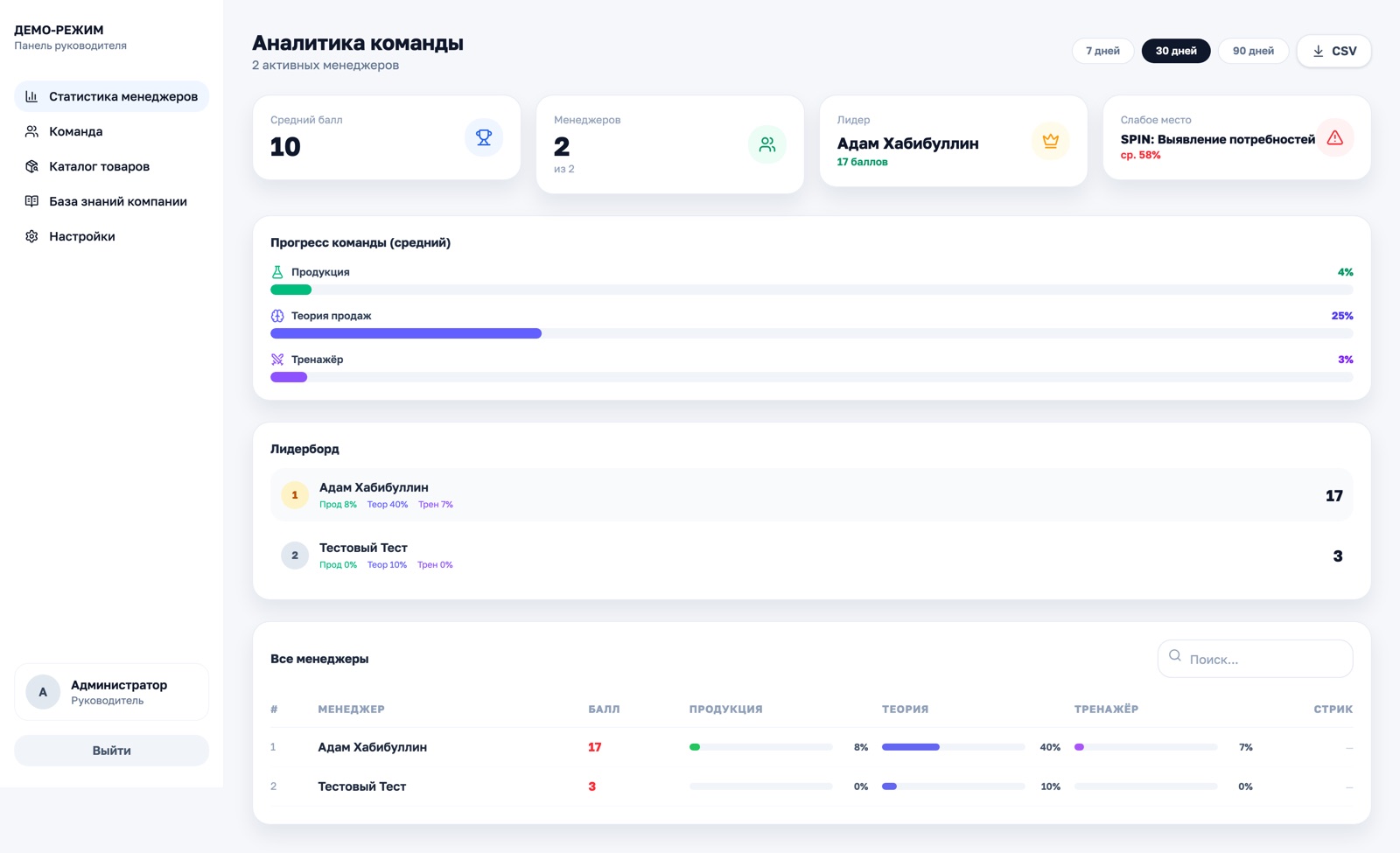The height and width of the screenshot is (853, 1400).
Task: Focus the Поиск search field
Action: (1264, 660)
